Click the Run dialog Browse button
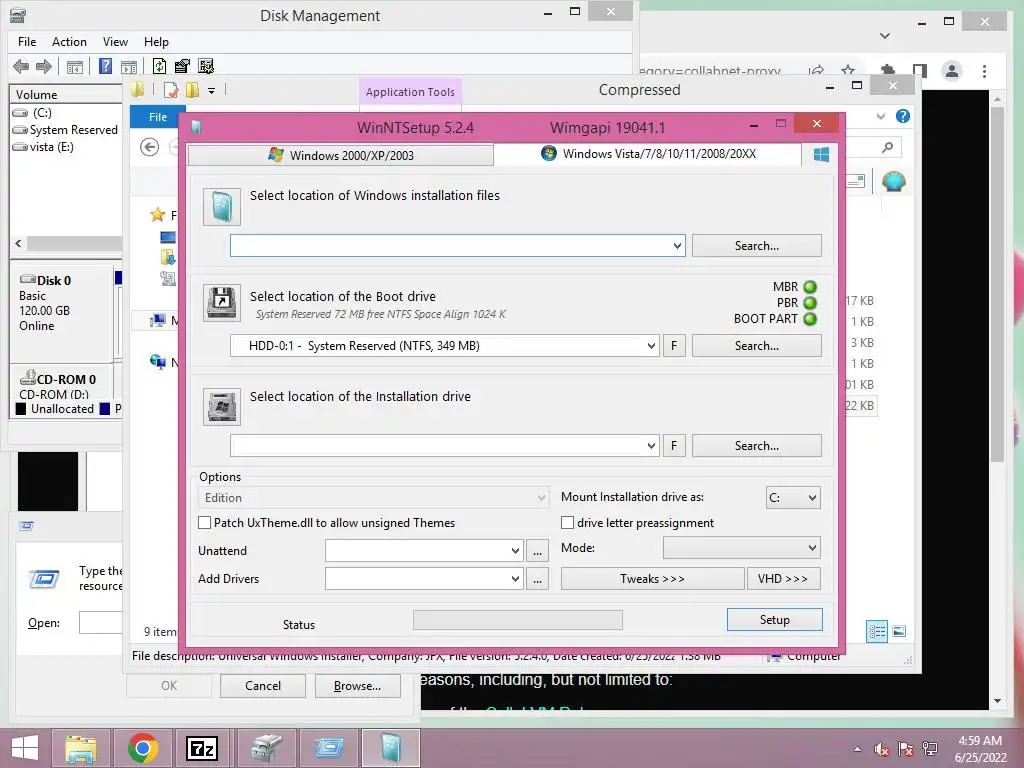 (357, 686)
